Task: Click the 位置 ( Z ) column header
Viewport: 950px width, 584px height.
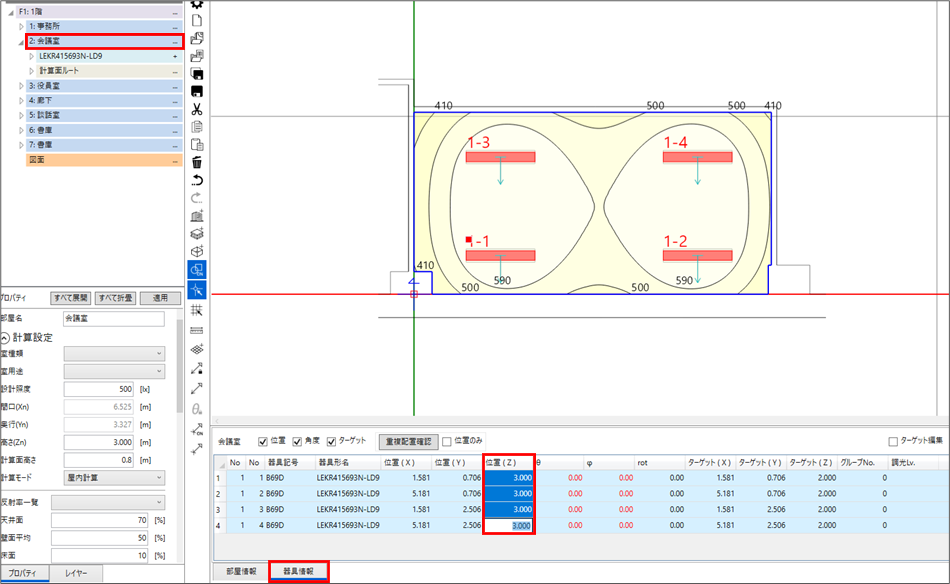Action: [x=508, y=462]
